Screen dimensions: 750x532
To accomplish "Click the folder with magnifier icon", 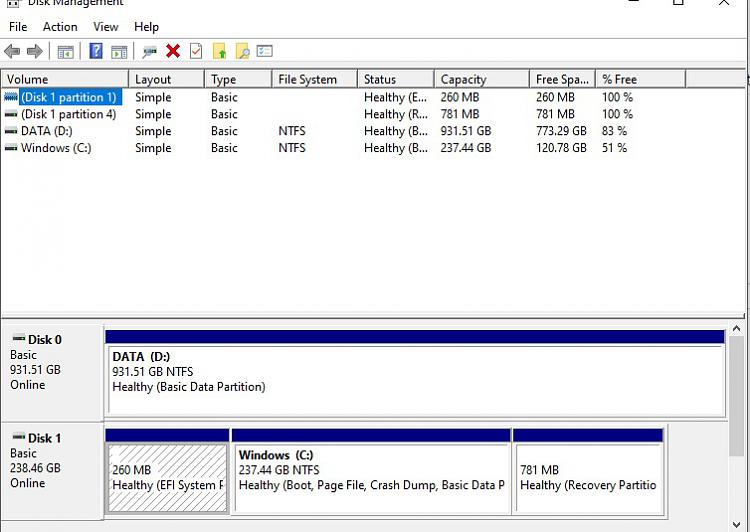I will coord(243,51).
